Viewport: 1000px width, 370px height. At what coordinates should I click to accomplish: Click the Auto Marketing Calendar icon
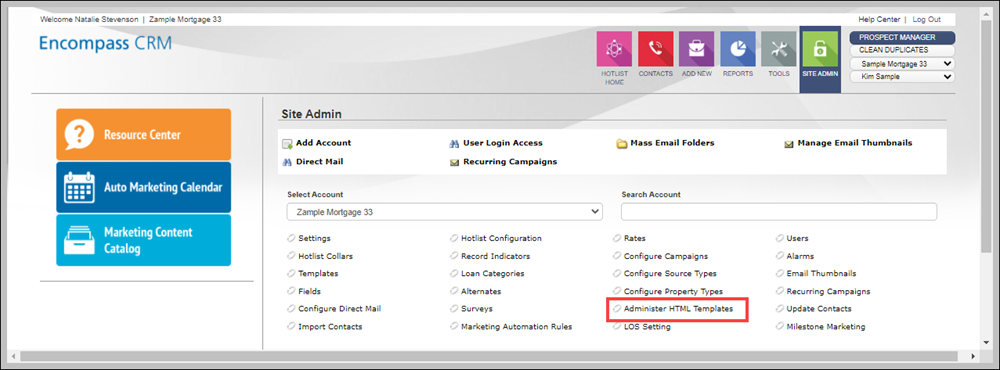click(80, 188)
